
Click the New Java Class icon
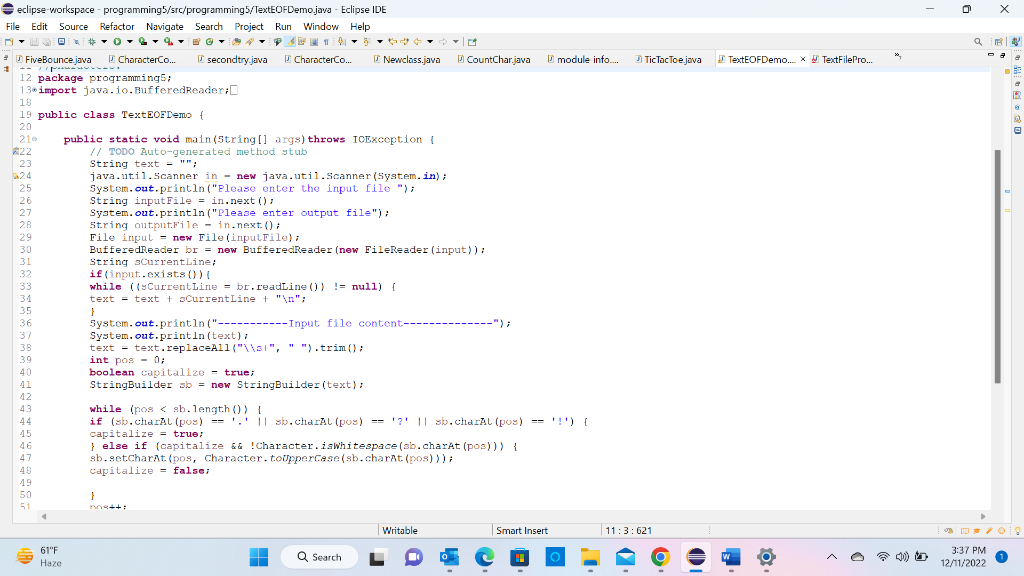[x=209, y=42]
